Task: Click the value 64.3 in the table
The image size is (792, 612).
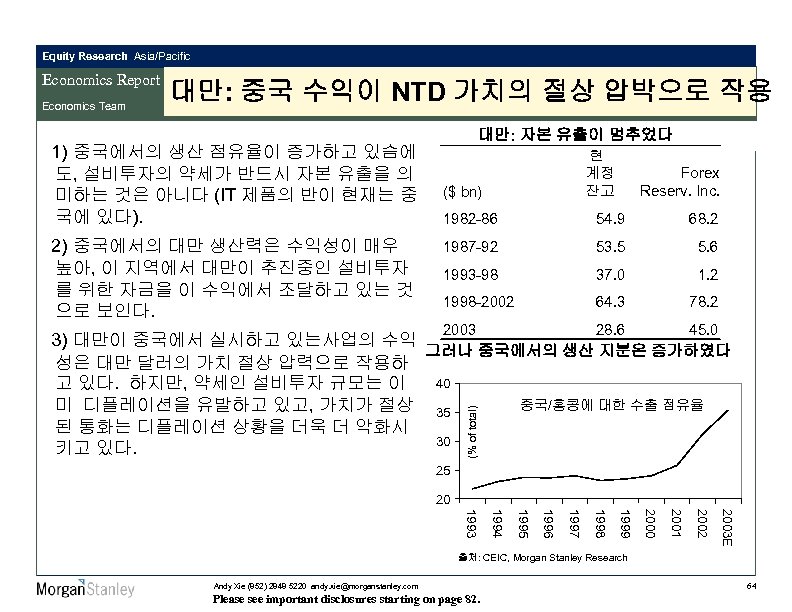Action: click(610, 302)
